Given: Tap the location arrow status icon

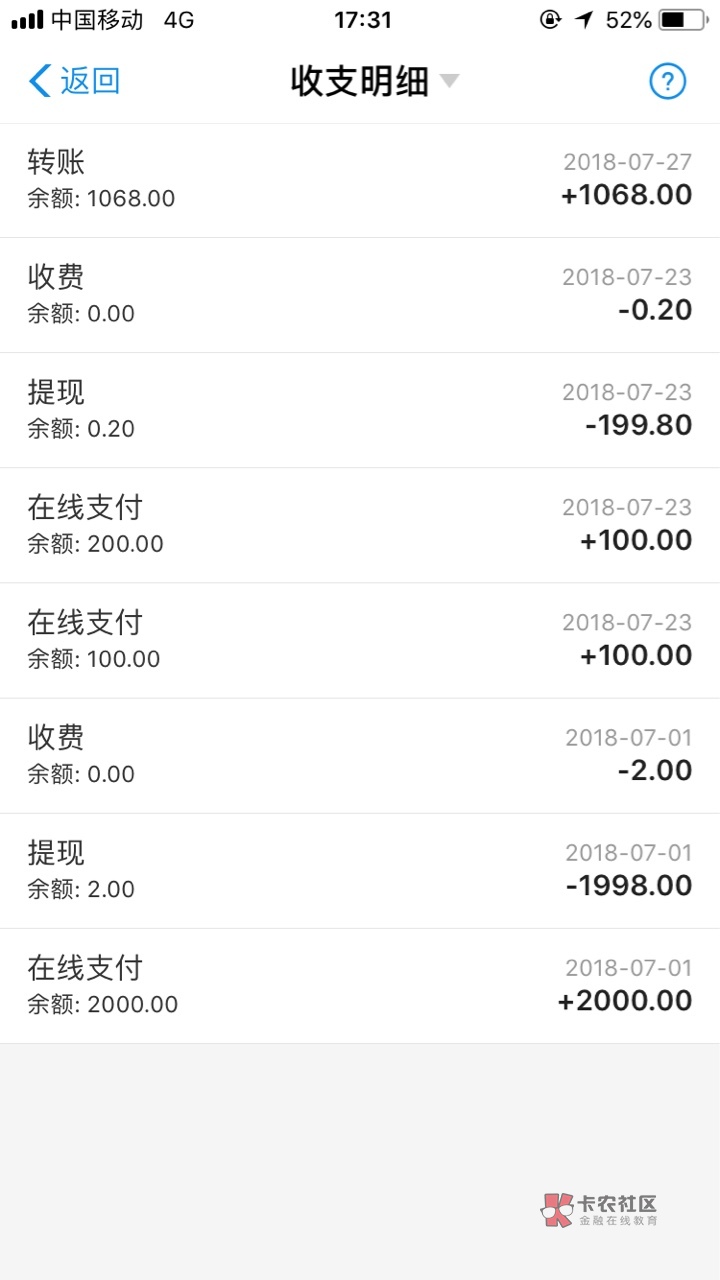Looking at the screenshot, I should pyautogui.click(x=584, y=19).
